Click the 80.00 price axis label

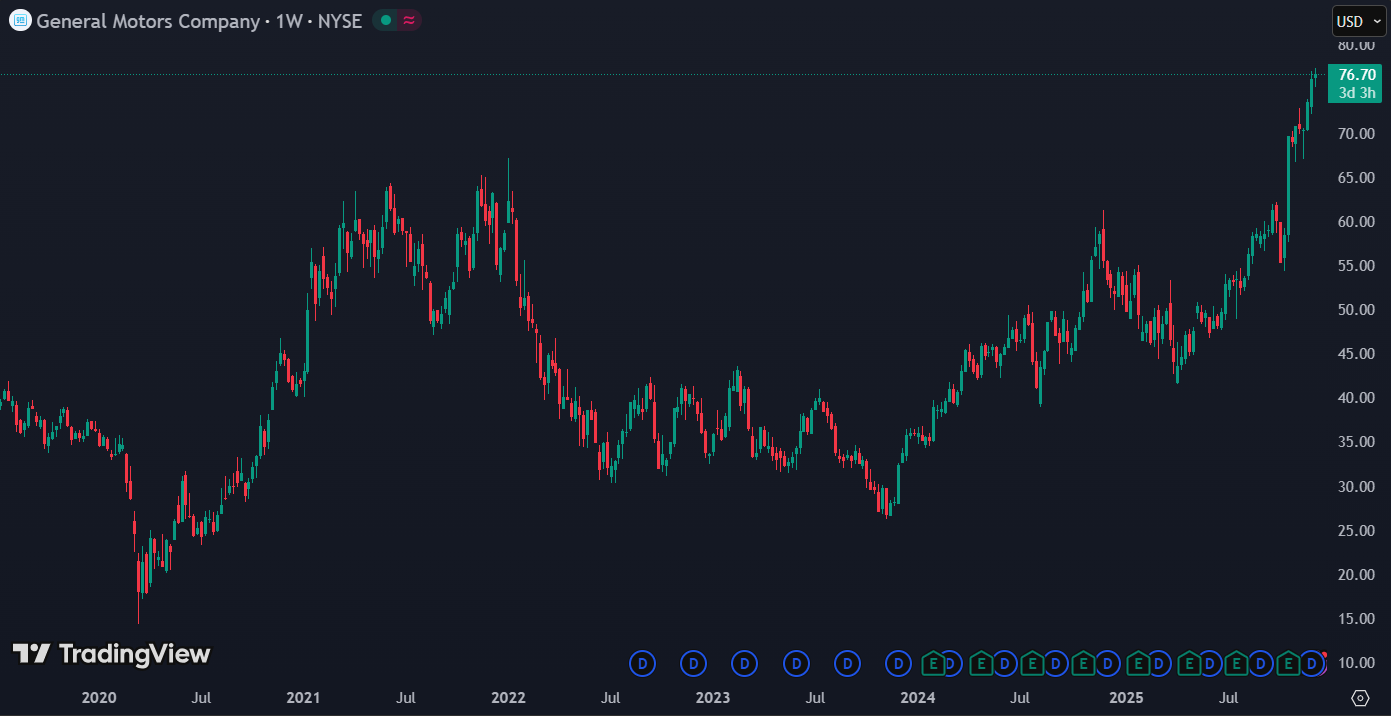[x=1357, y=45]
